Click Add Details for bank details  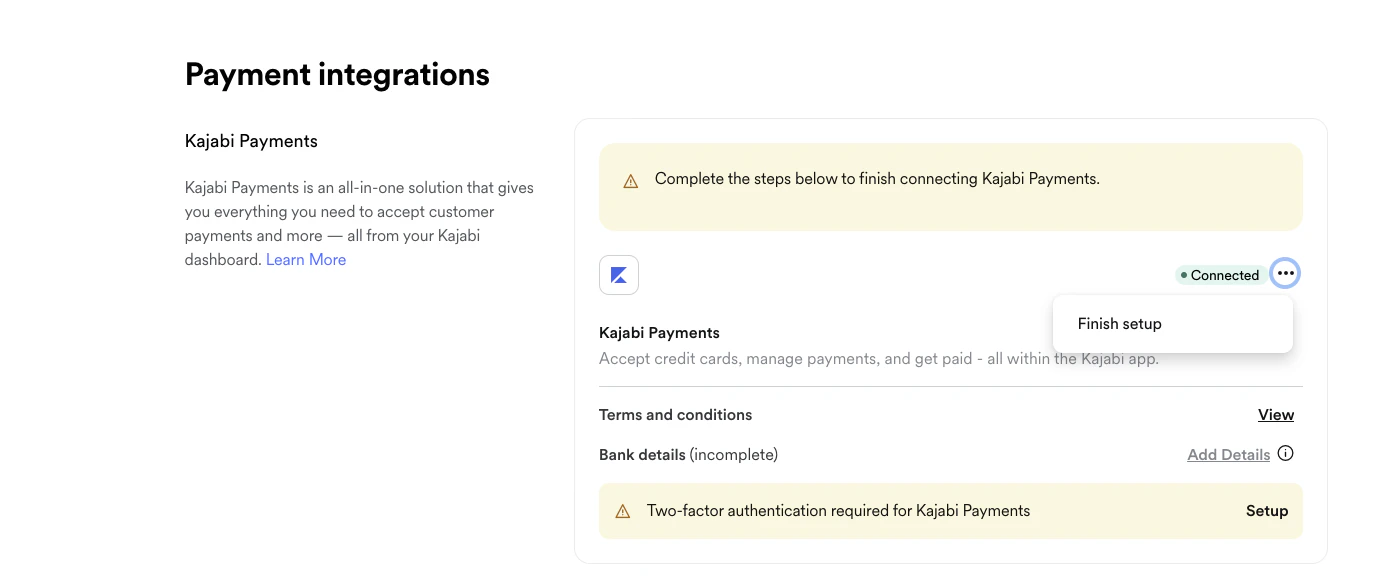pos(1228,455)
